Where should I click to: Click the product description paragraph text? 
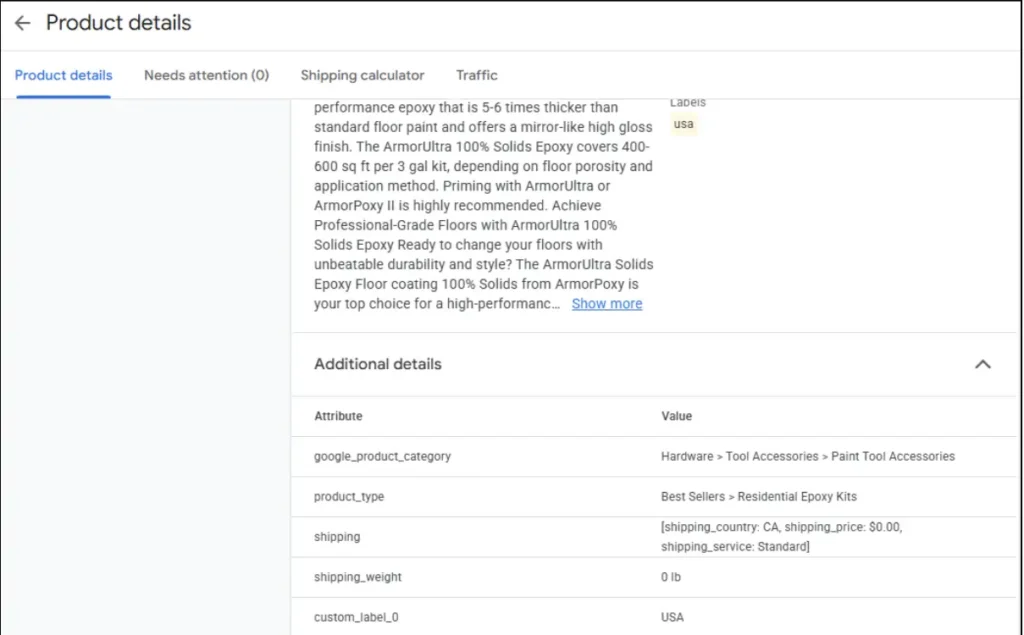(483, 205)
